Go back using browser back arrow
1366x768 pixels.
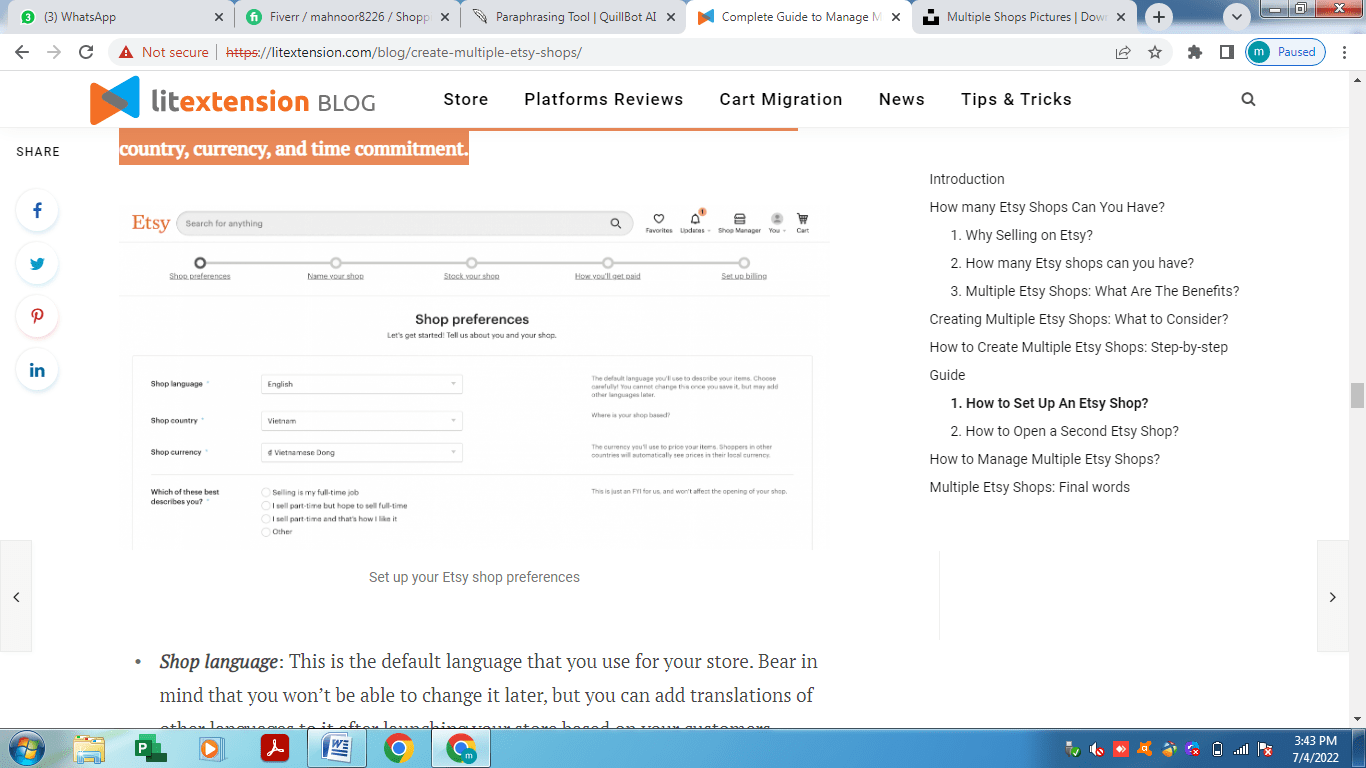22,52
